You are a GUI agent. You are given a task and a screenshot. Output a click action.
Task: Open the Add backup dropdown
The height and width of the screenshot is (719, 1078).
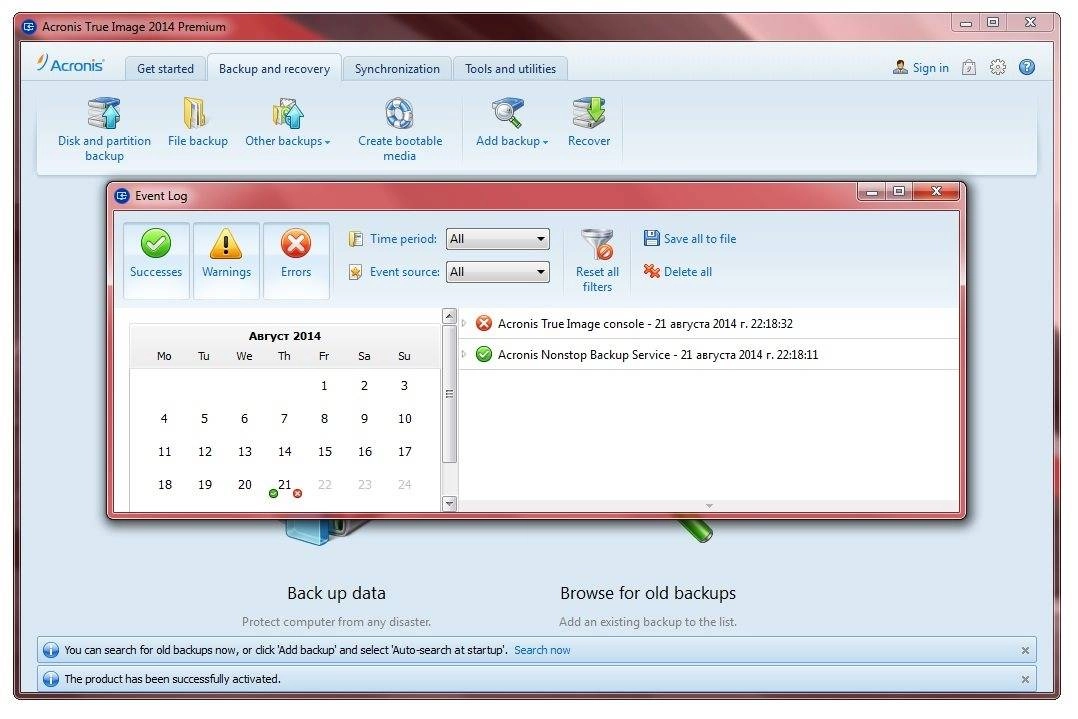coord(512,123)
